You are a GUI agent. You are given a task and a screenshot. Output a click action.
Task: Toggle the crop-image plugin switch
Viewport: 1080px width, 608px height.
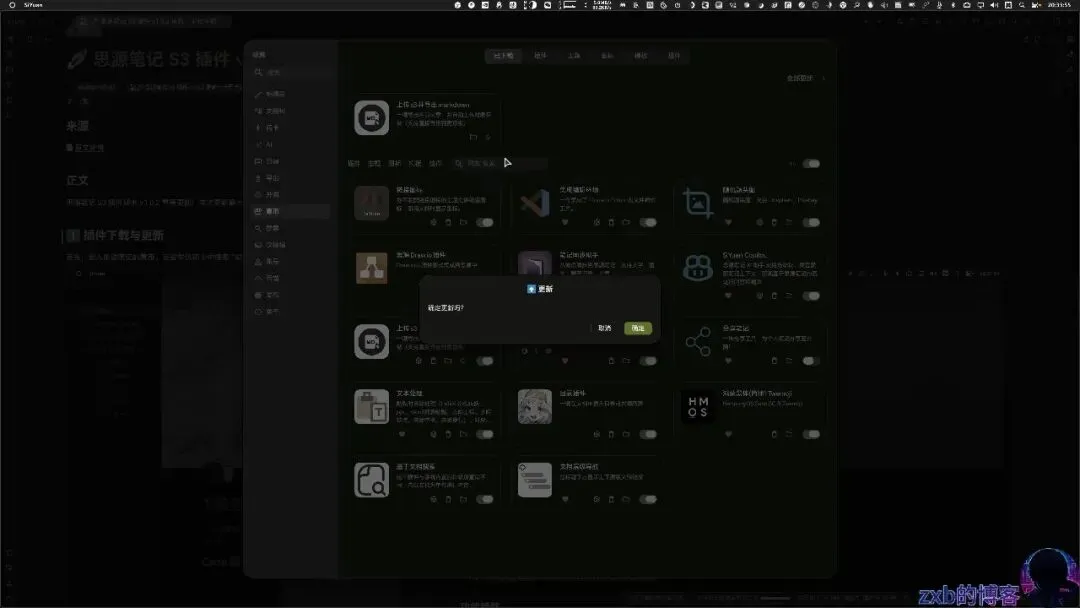click(811, 222)
